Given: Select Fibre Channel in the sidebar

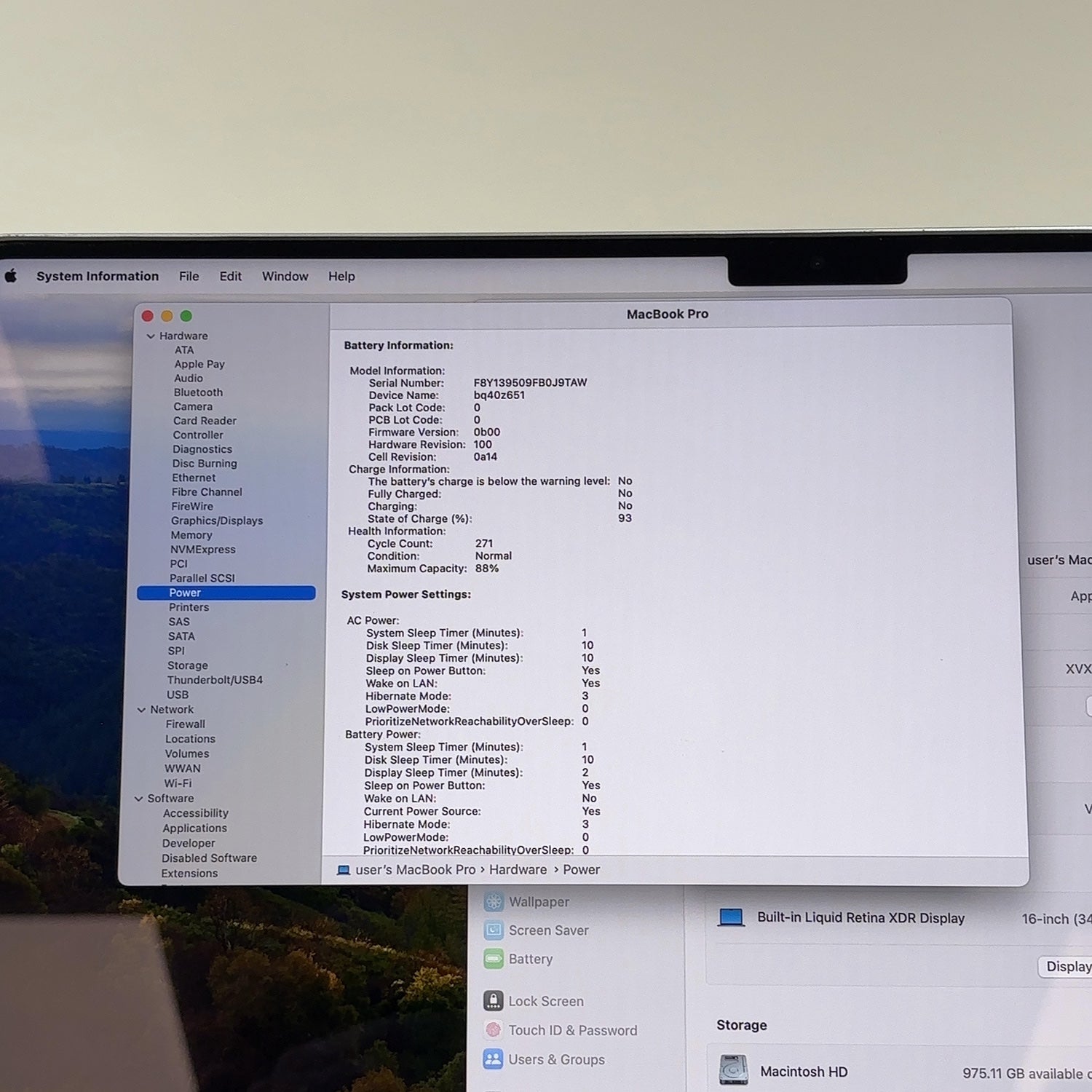Looking at the screenshot, I should pyautogui.click(x=207, y=492).
